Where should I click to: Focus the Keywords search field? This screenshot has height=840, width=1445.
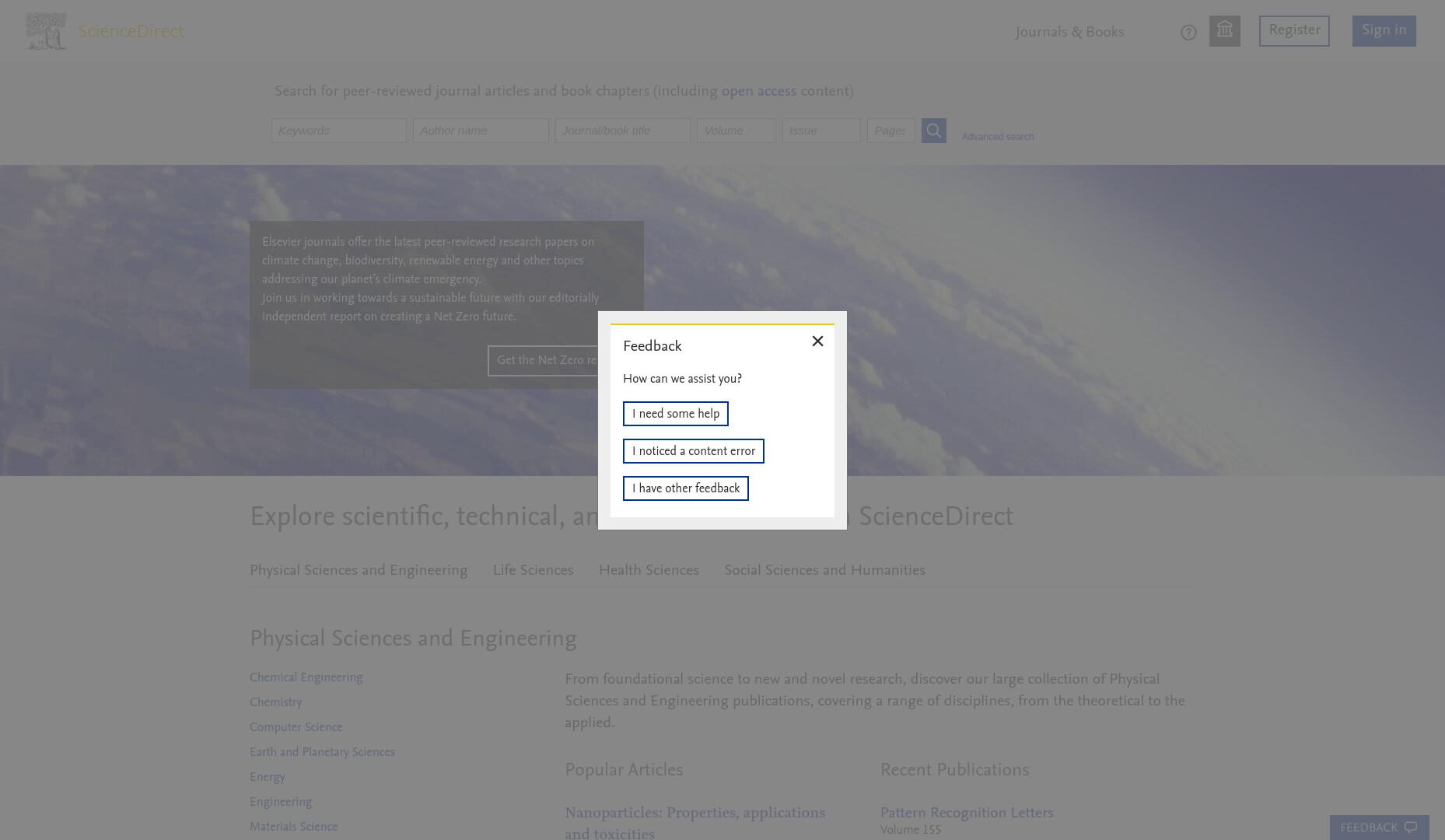point(339,131)
